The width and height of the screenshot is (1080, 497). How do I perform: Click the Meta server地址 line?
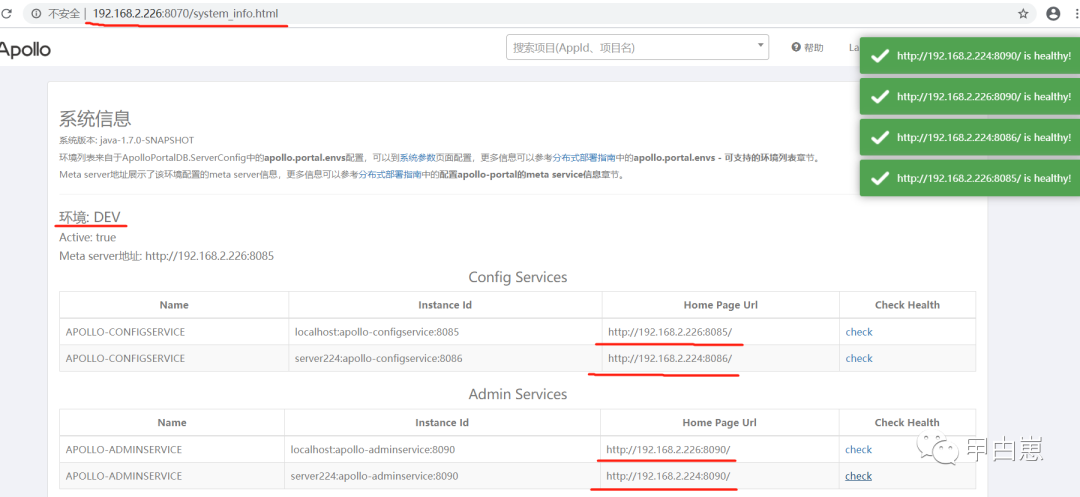[167, 255]
